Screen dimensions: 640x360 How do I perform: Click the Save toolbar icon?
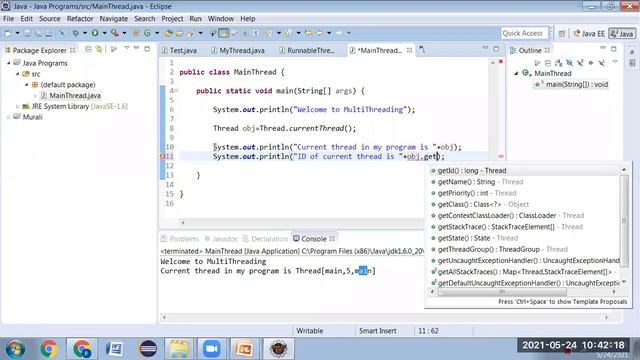coord(27,33)
